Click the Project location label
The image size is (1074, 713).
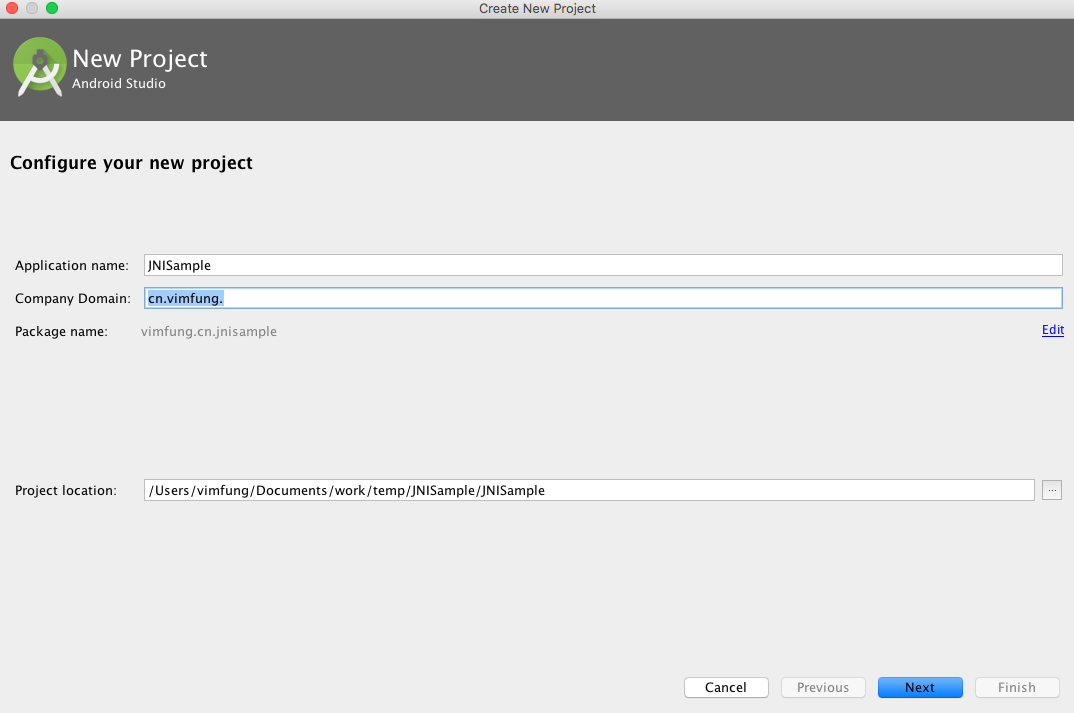pyautogui.click(x=66, y=490)
